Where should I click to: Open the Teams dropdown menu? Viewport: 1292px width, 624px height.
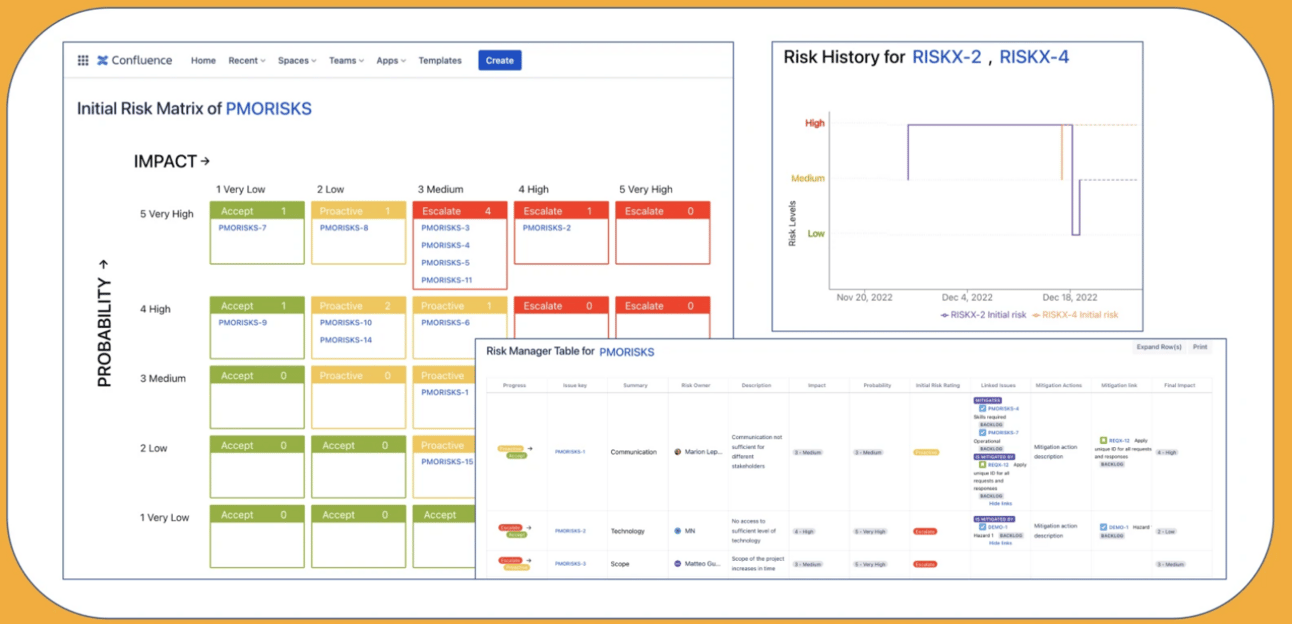coord(346,60)
